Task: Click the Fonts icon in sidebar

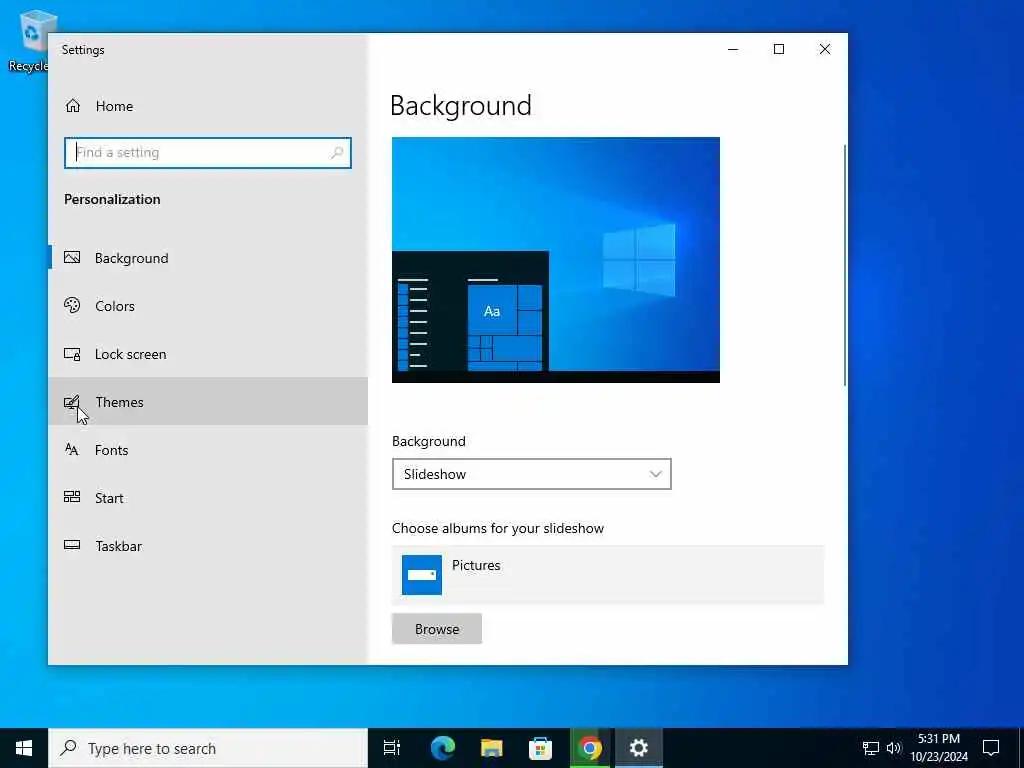Action: click(x=72, y=449)
